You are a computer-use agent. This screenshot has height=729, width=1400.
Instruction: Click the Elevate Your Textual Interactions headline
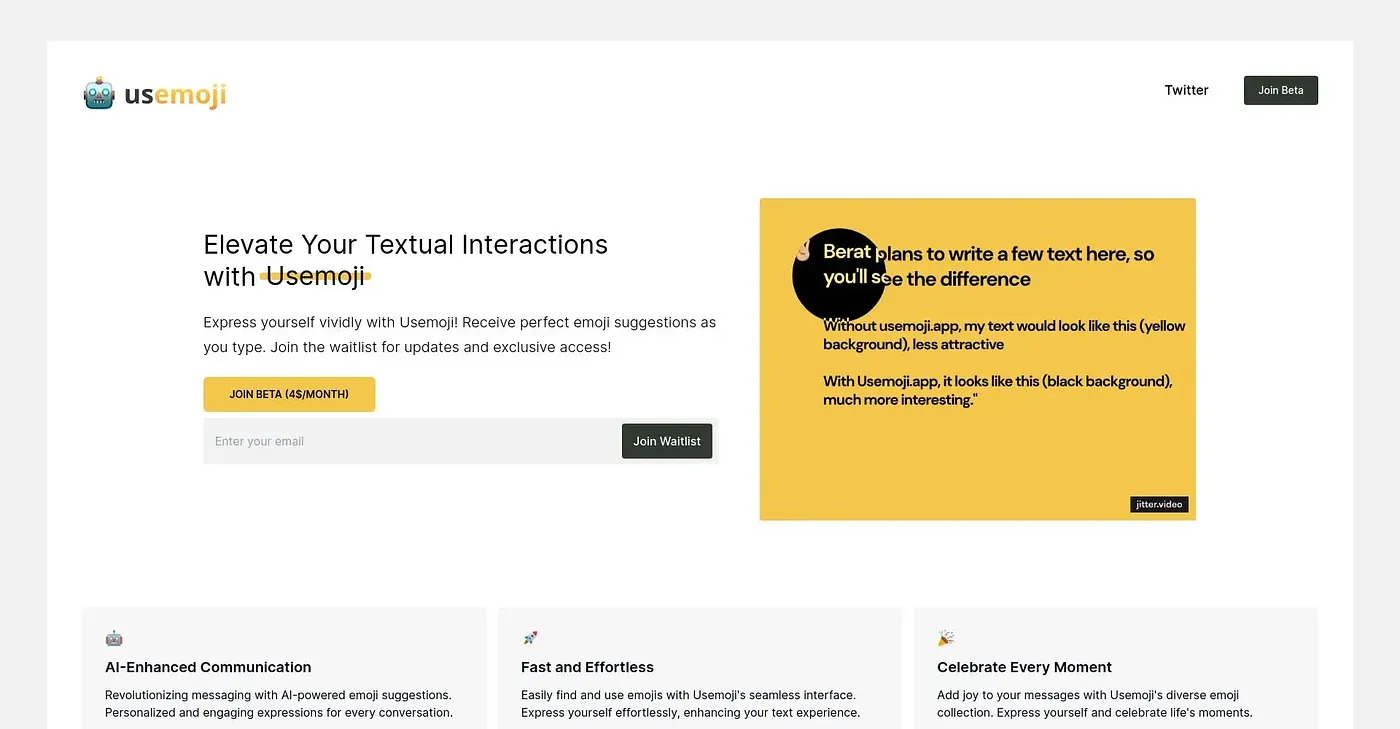(405, 260)
